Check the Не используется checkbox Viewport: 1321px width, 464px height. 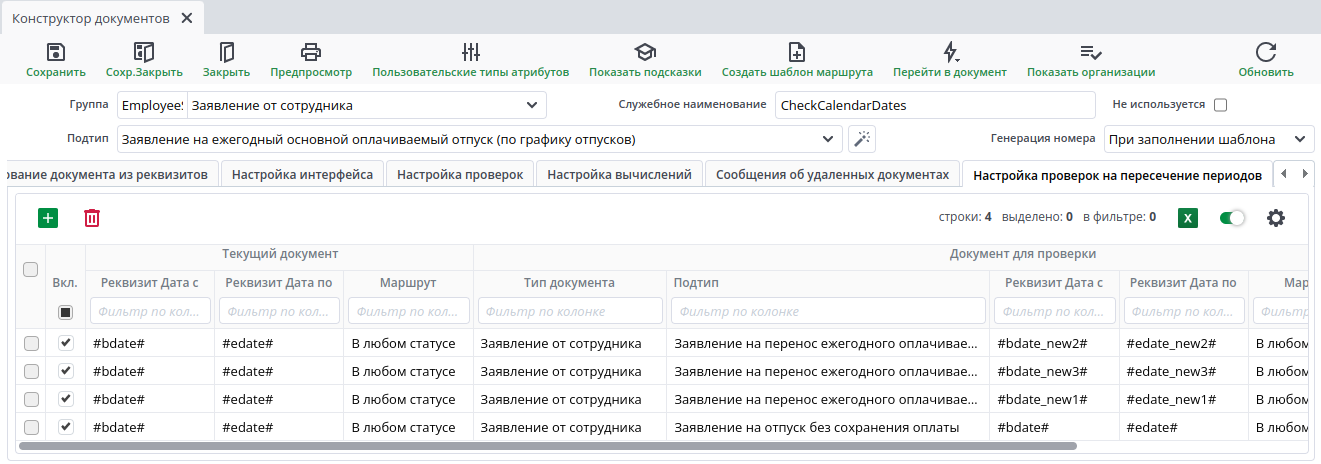coord(1220,105)
